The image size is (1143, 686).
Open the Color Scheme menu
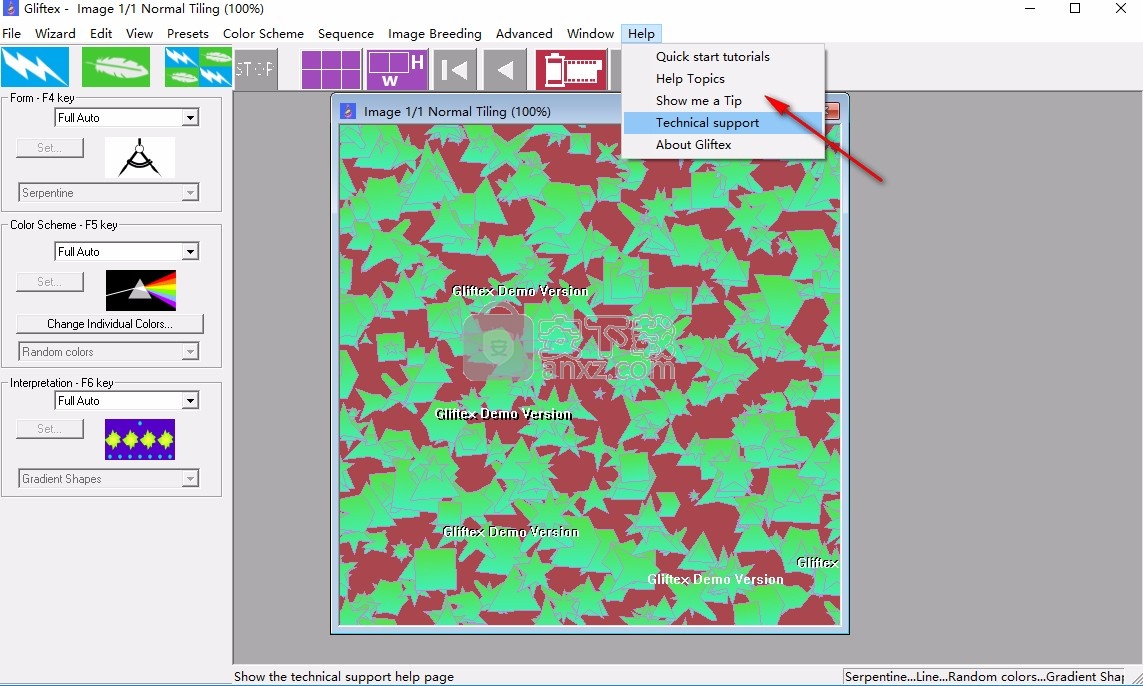click(x=263, y=34)
